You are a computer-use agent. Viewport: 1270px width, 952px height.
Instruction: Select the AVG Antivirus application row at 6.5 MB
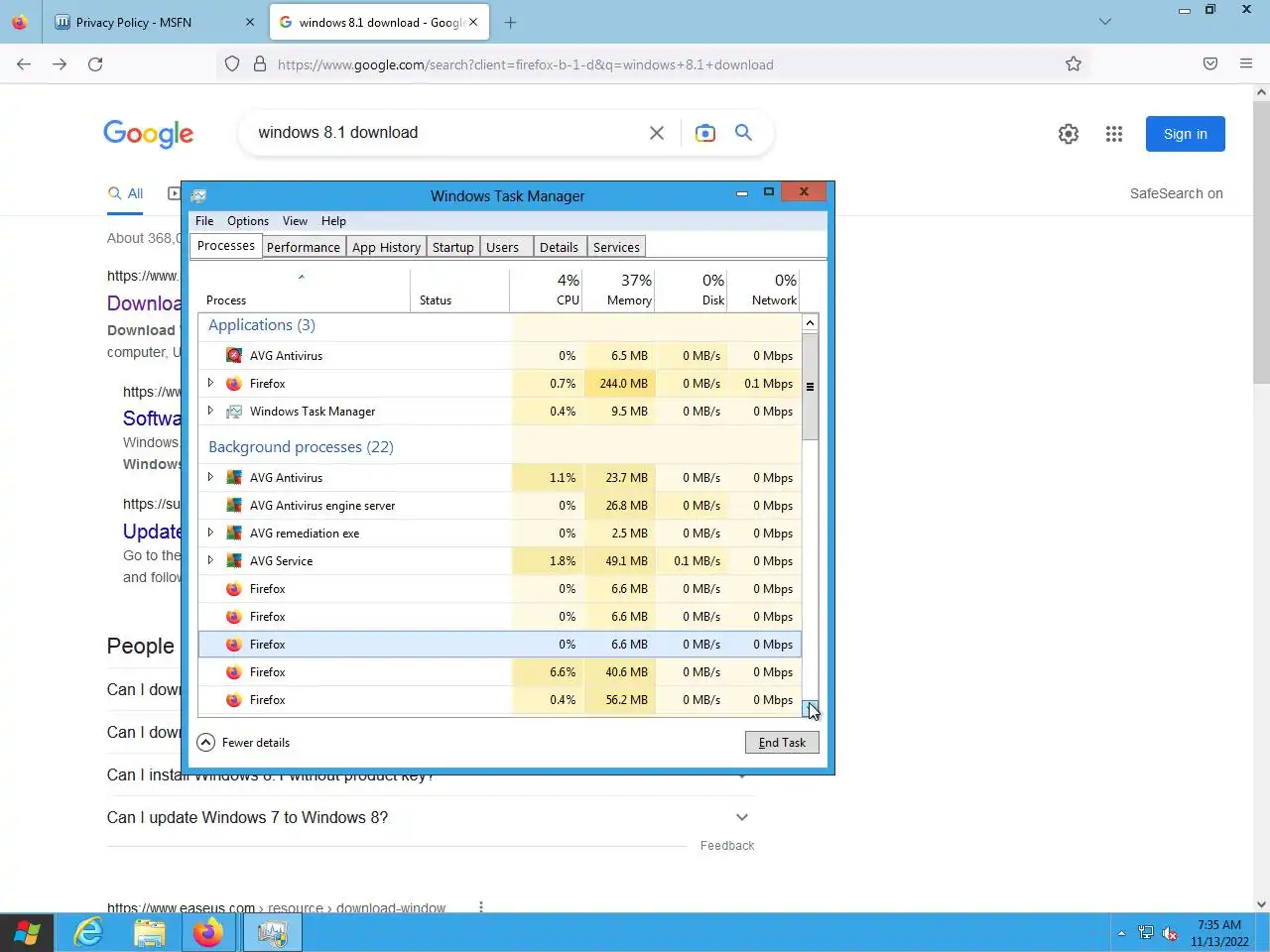pyautogui.click(x=500, y=355)
